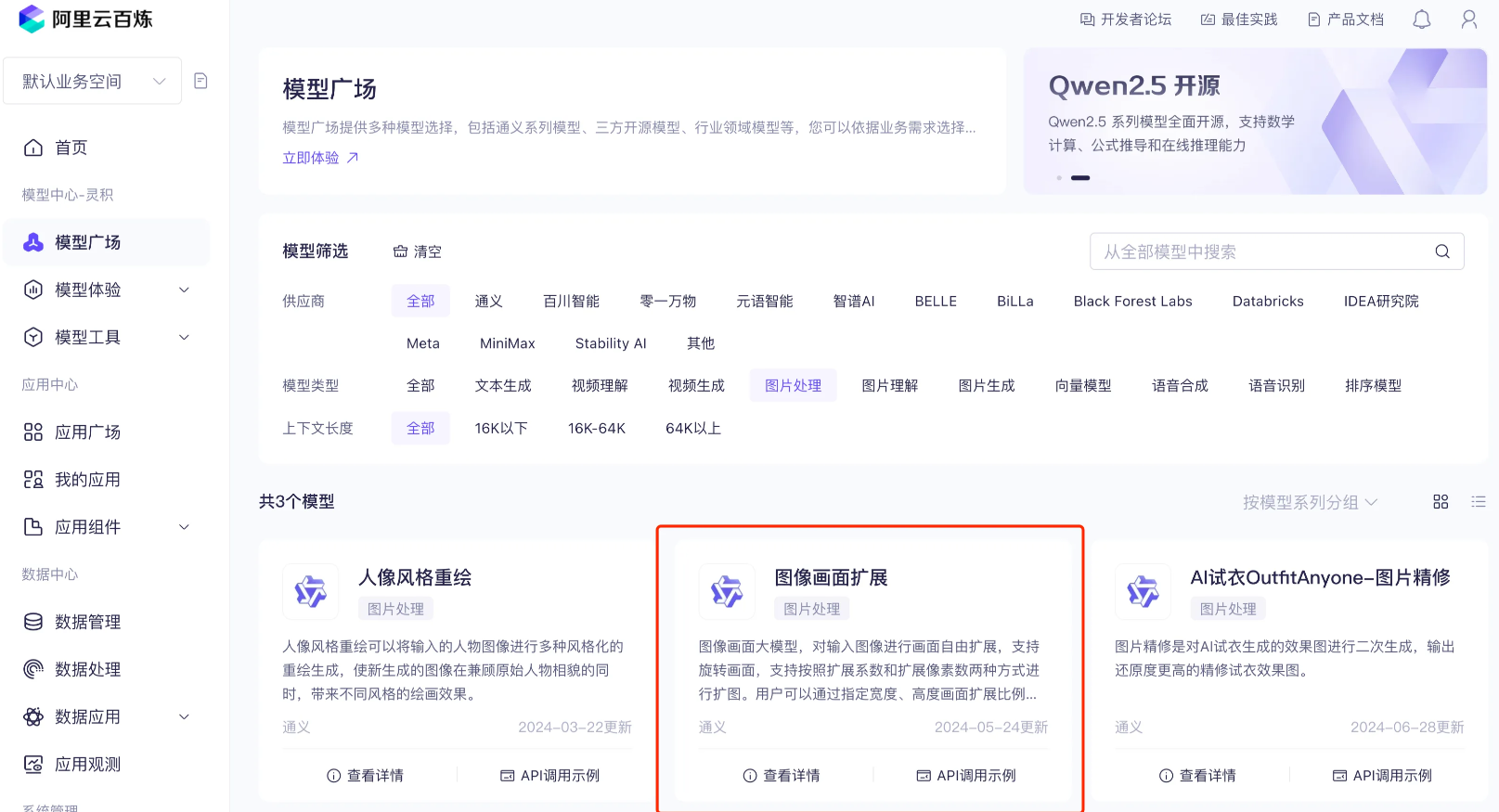Filter supplier by Databricks

click(x=1268, y=301)
